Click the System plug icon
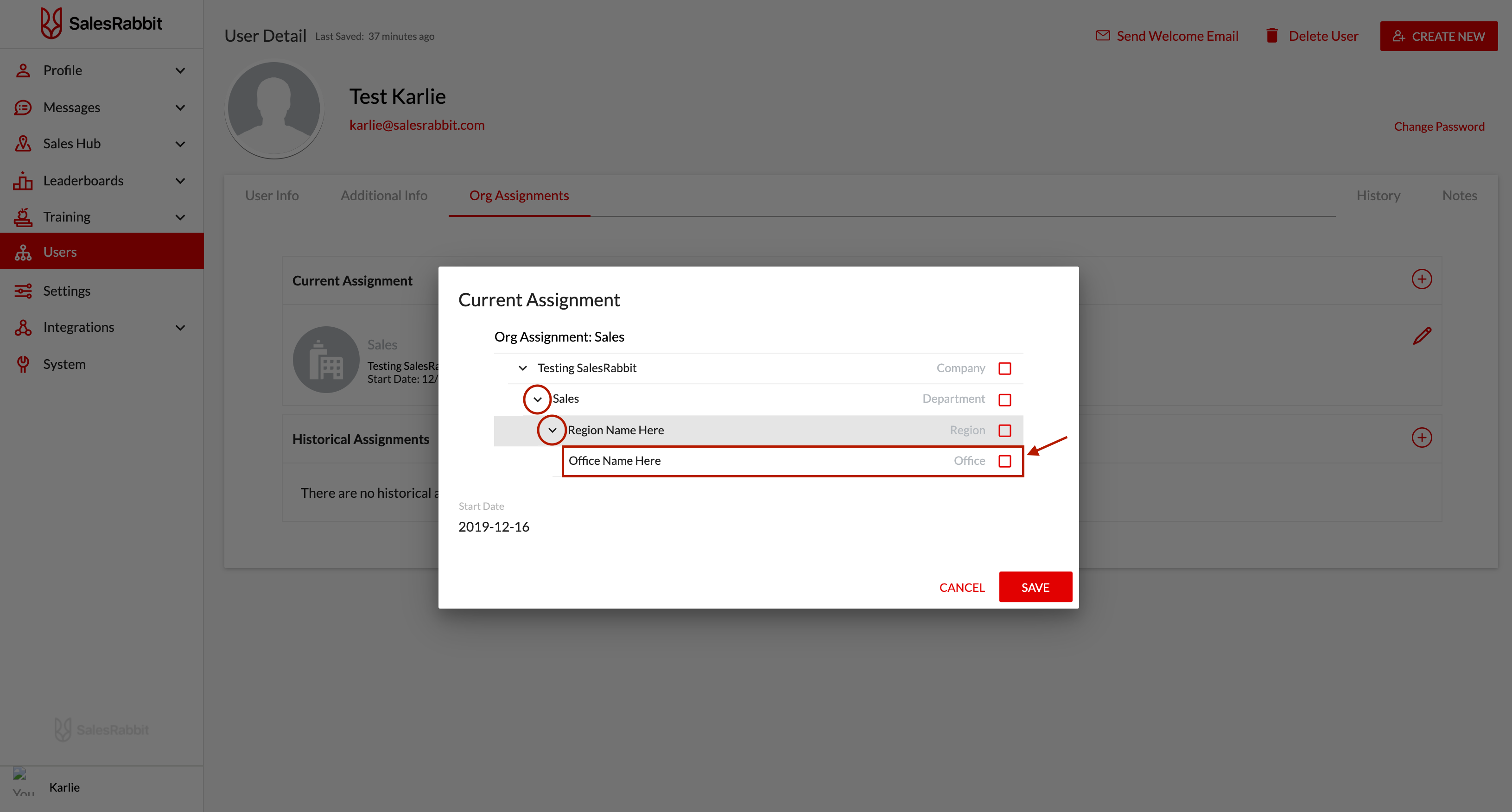 (23, 364)
